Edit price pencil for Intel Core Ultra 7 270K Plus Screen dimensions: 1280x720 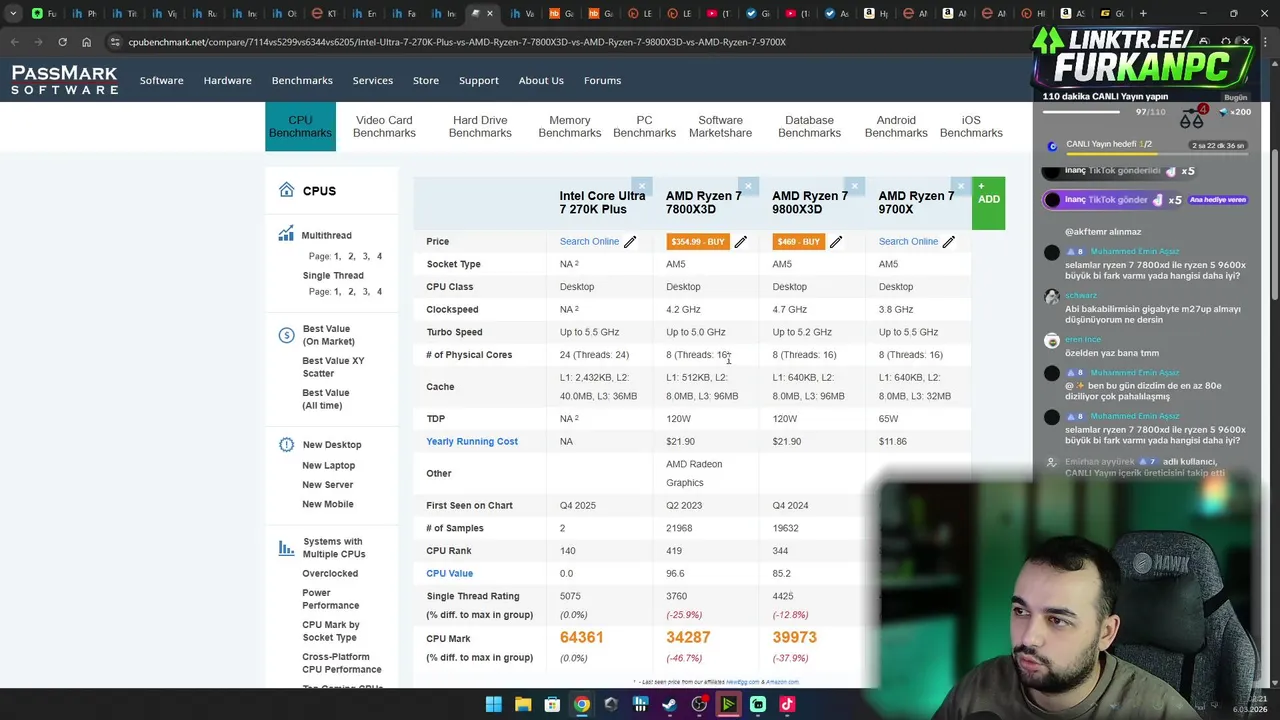tap(630, 241)
